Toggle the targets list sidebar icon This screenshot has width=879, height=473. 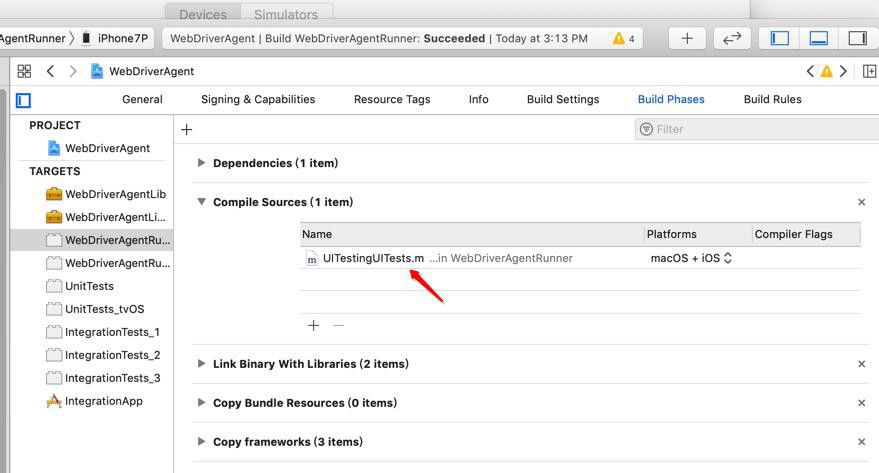pyautogui.click(x=24, y=100)
